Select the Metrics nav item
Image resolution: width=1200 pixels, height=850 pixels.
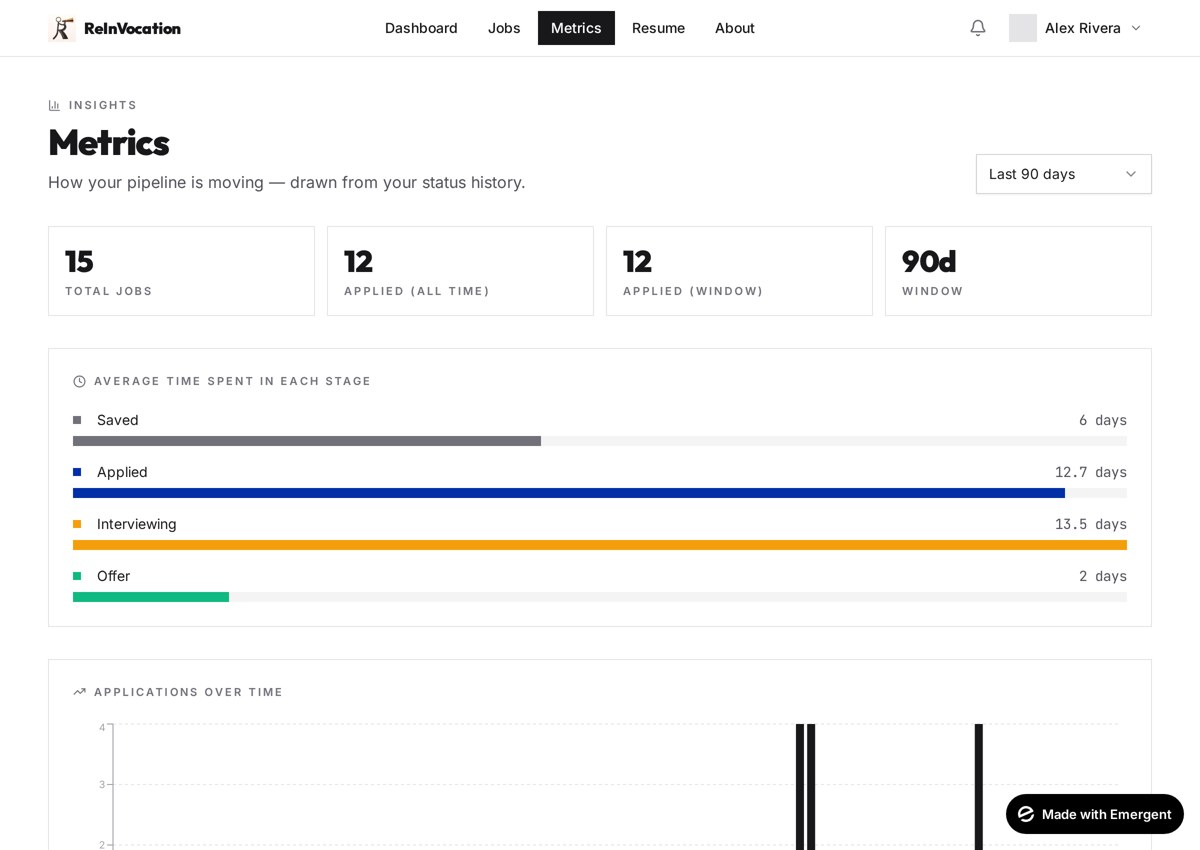(576, 28)
